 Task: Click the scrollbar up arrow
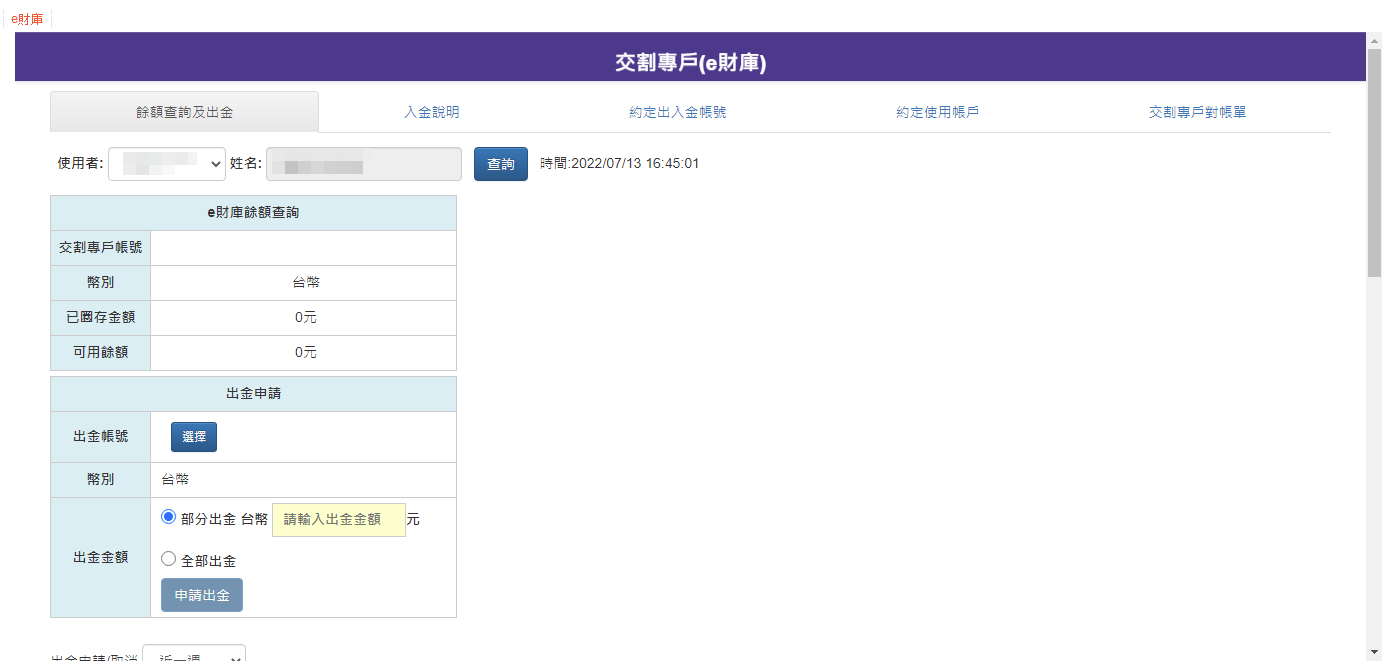click(x=1374, y=40)
